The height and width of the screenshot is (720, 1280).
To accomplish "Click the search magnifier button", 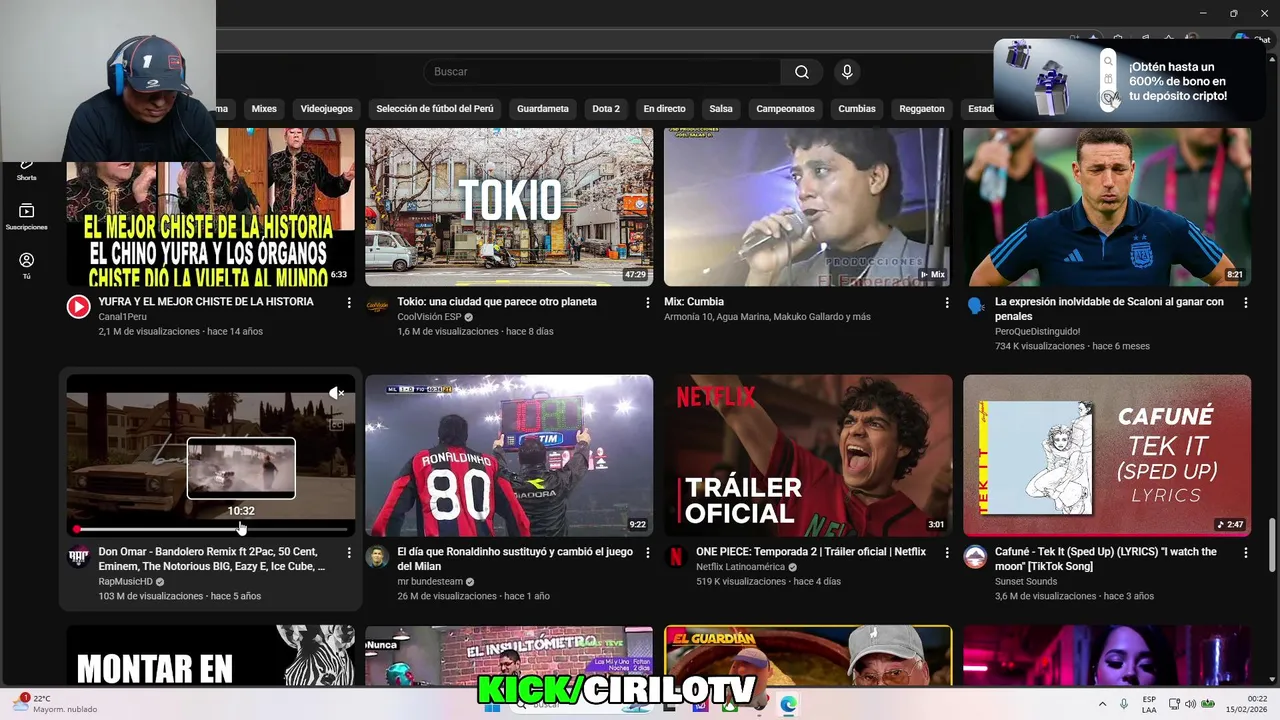I will pos(801,72).
